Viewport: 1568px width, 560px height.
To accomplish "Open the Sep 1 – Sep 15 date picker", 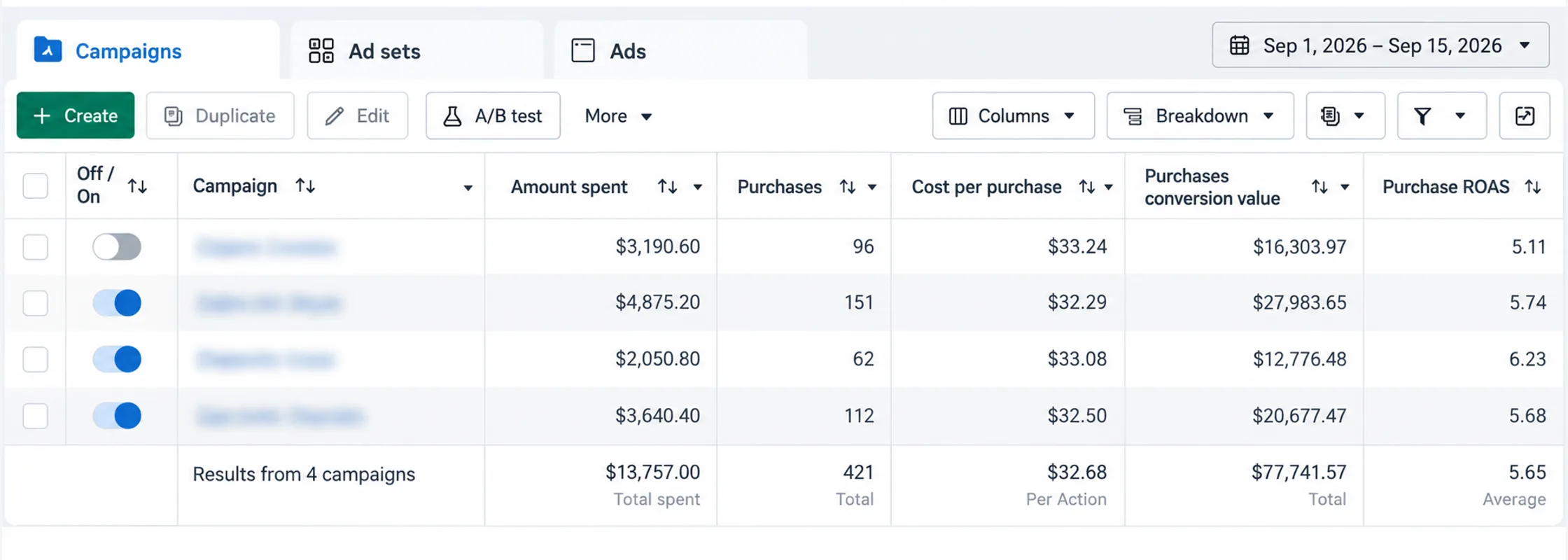I will 1380,45.
